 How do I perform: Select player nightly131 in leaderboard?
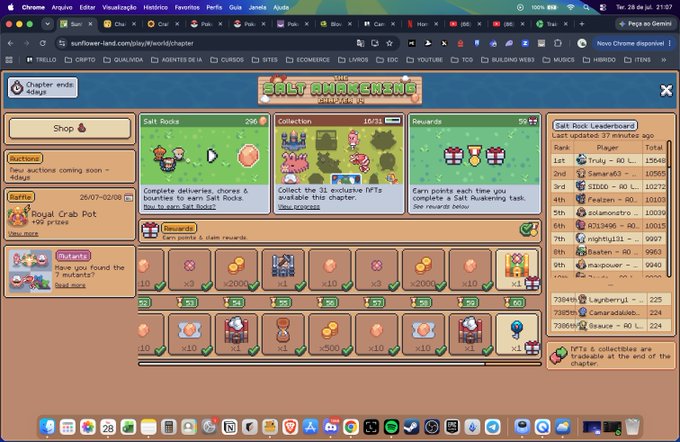pyautogui.click(x=609, y=239)
